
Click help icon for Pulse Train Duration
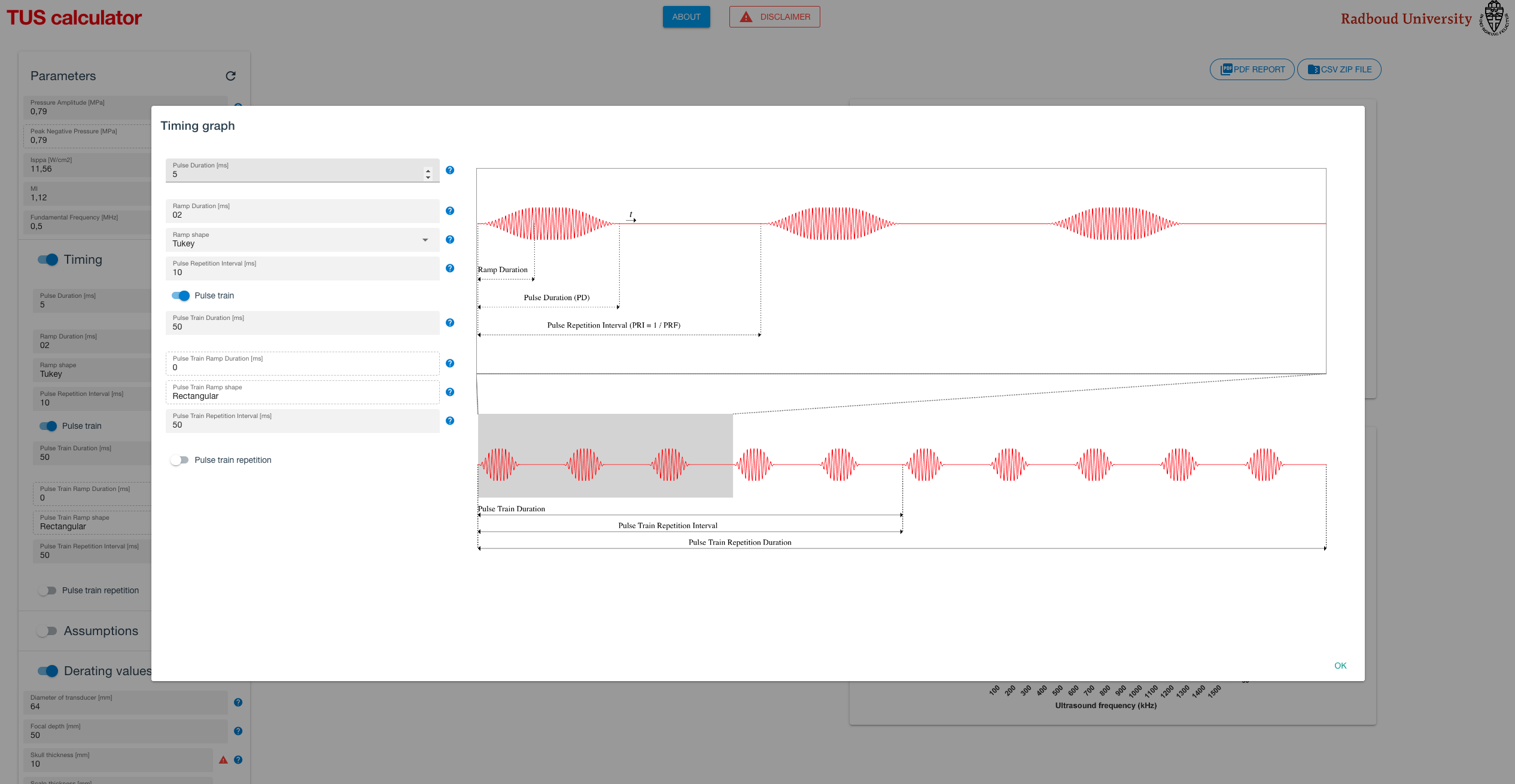pyautogui.click(x=450, y=323)
